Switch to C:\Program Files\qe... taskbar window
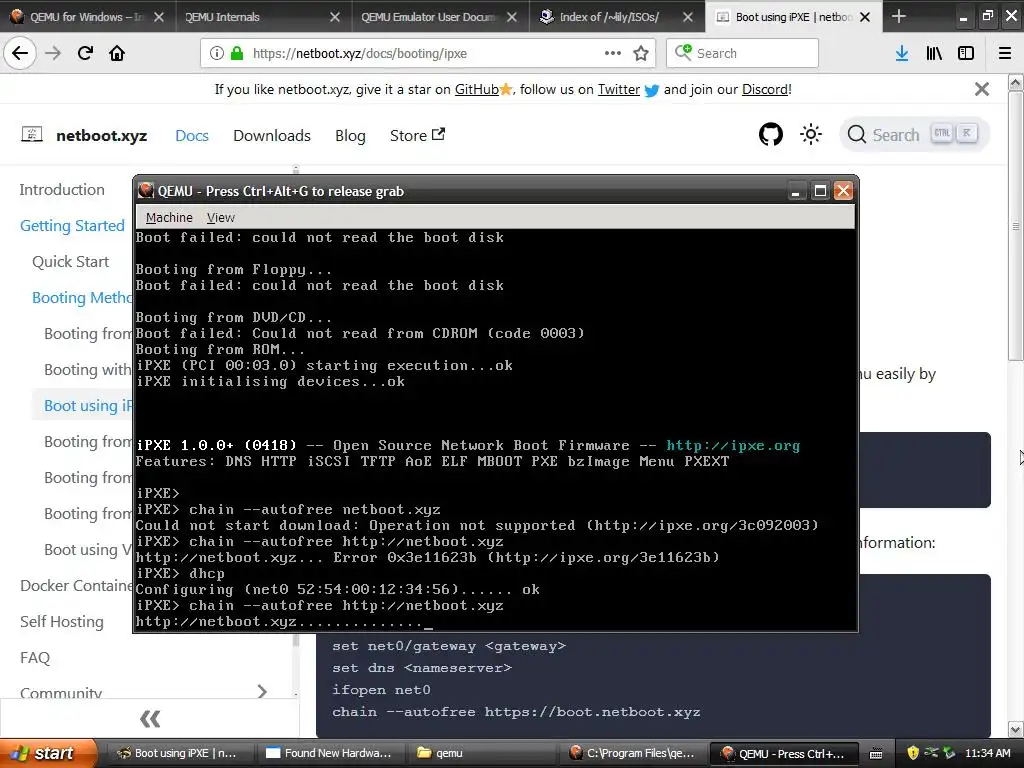The width and height of the screenshot is (1024, 768). [x=632, y=753]
